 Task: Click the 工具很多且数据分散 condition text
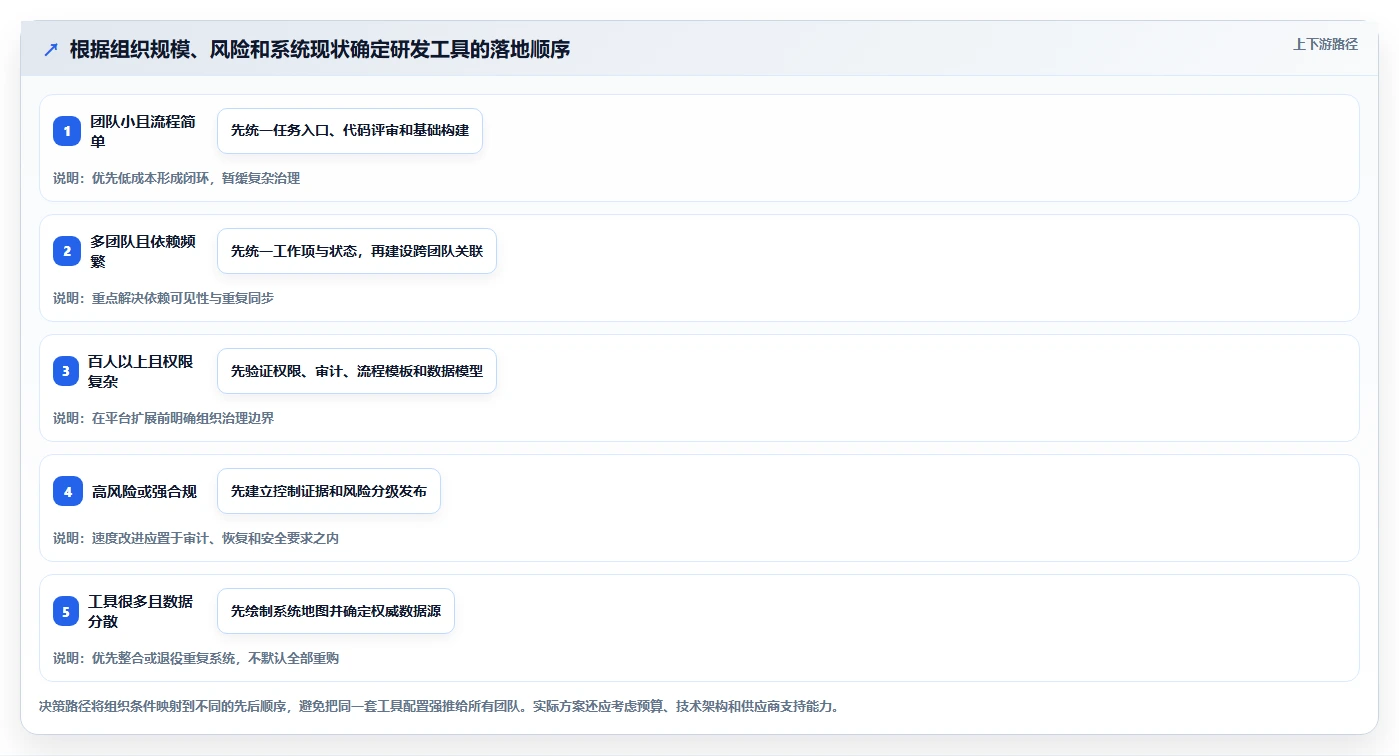141,611
